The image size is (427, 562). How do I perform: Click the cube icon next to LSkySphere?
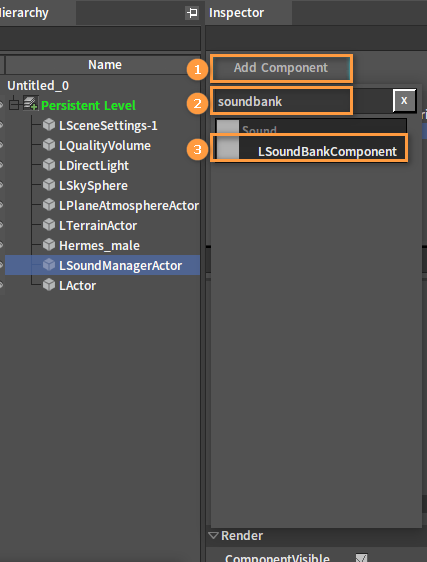click(x=49, y=185)
